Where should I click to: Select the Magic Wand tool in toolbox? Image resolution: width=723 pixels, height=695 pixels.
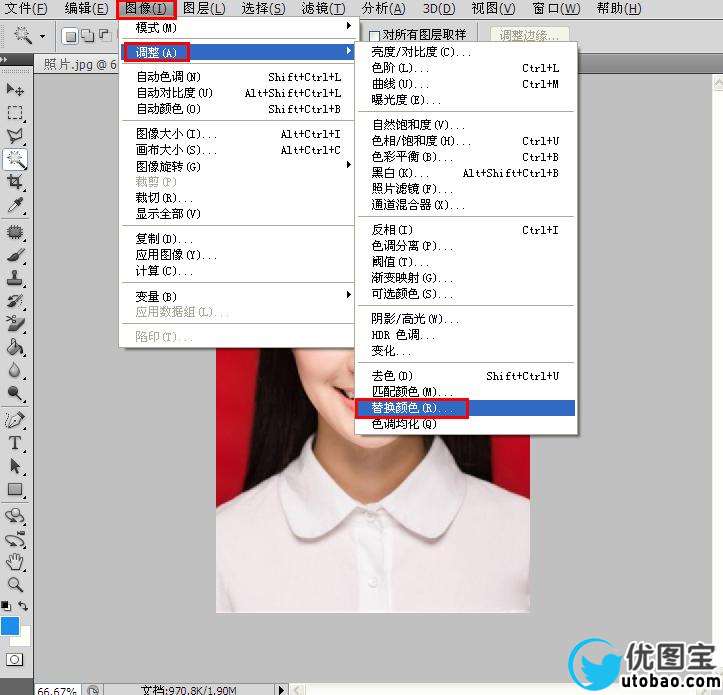[x=15, y=159]
